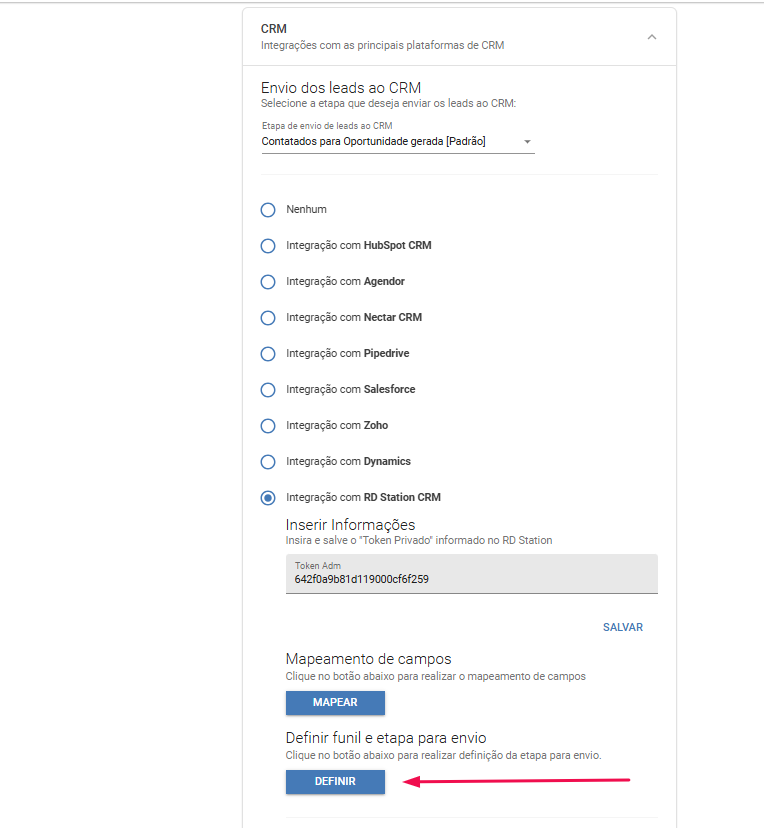Click the 'definição da etapa para envio' text

[444, 755]
